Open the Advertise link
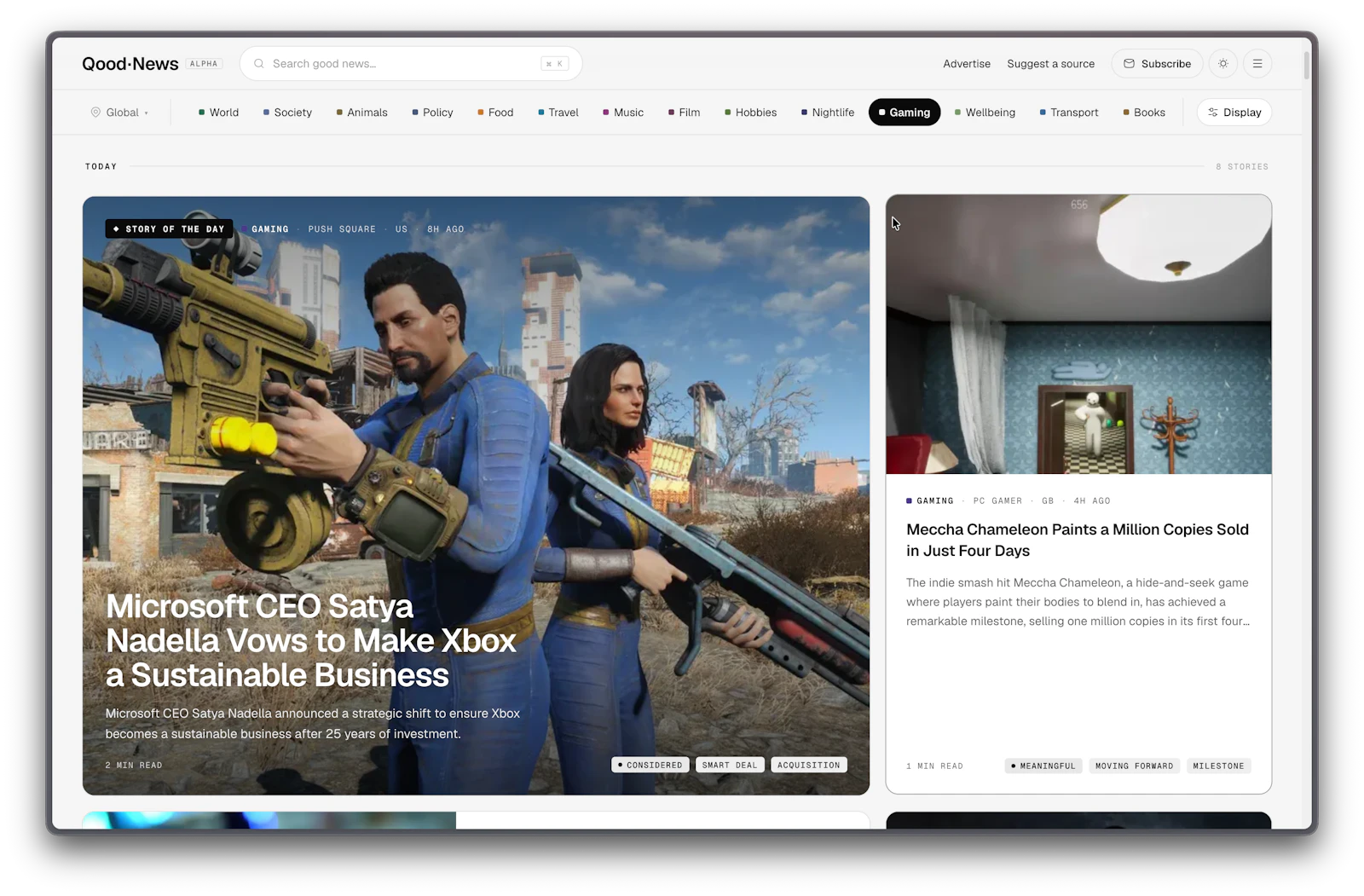 click(967, 64)
